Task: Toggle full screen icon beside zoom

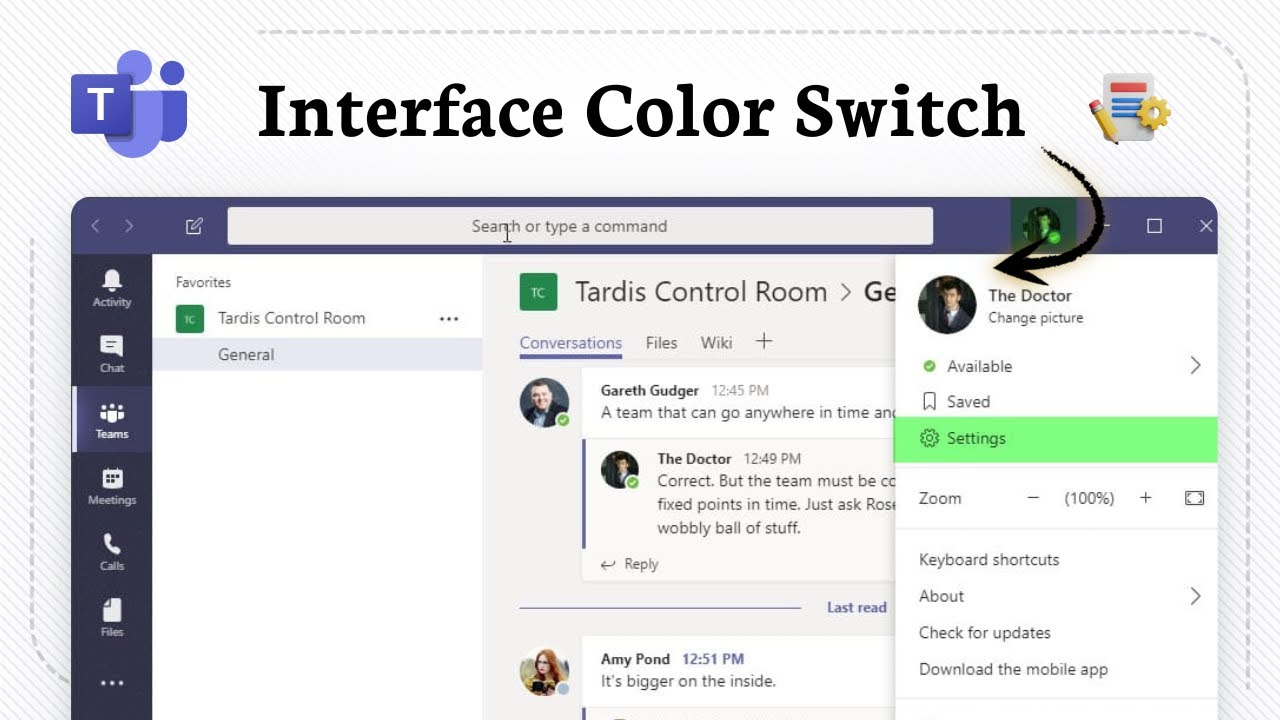Action: click(x=1194, y=498)
